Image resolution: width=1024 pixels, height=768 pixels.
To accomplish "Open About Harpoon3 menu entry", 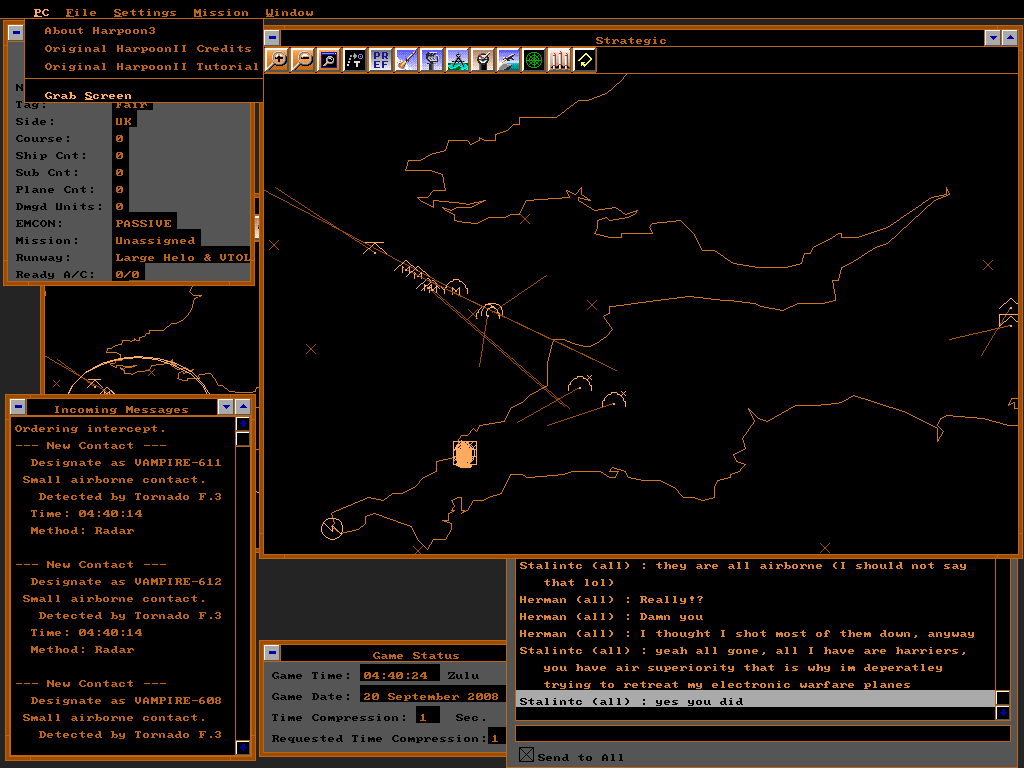I will (98, 30).
